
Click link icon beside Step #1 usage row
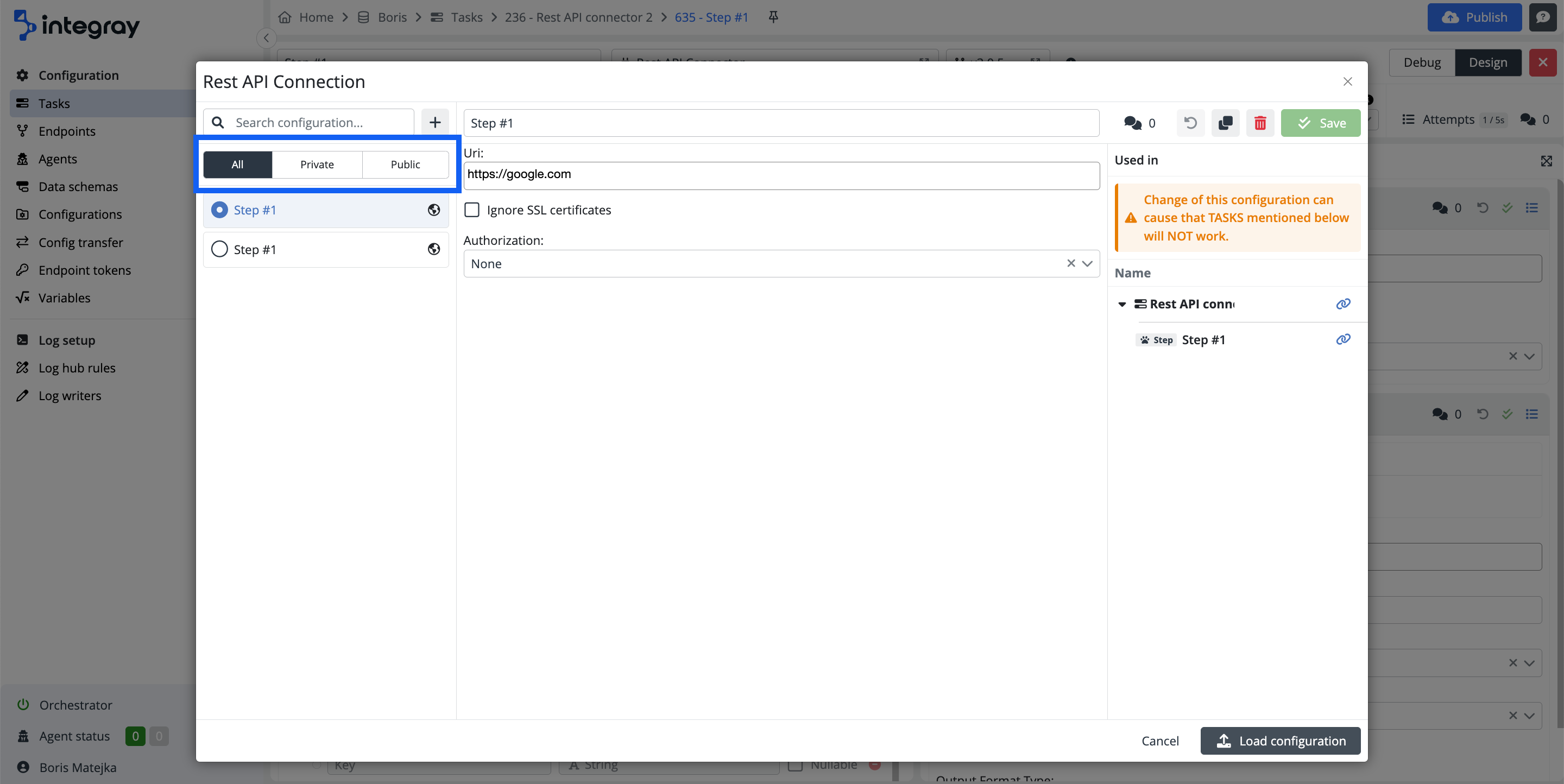[x=1343, y=339]
